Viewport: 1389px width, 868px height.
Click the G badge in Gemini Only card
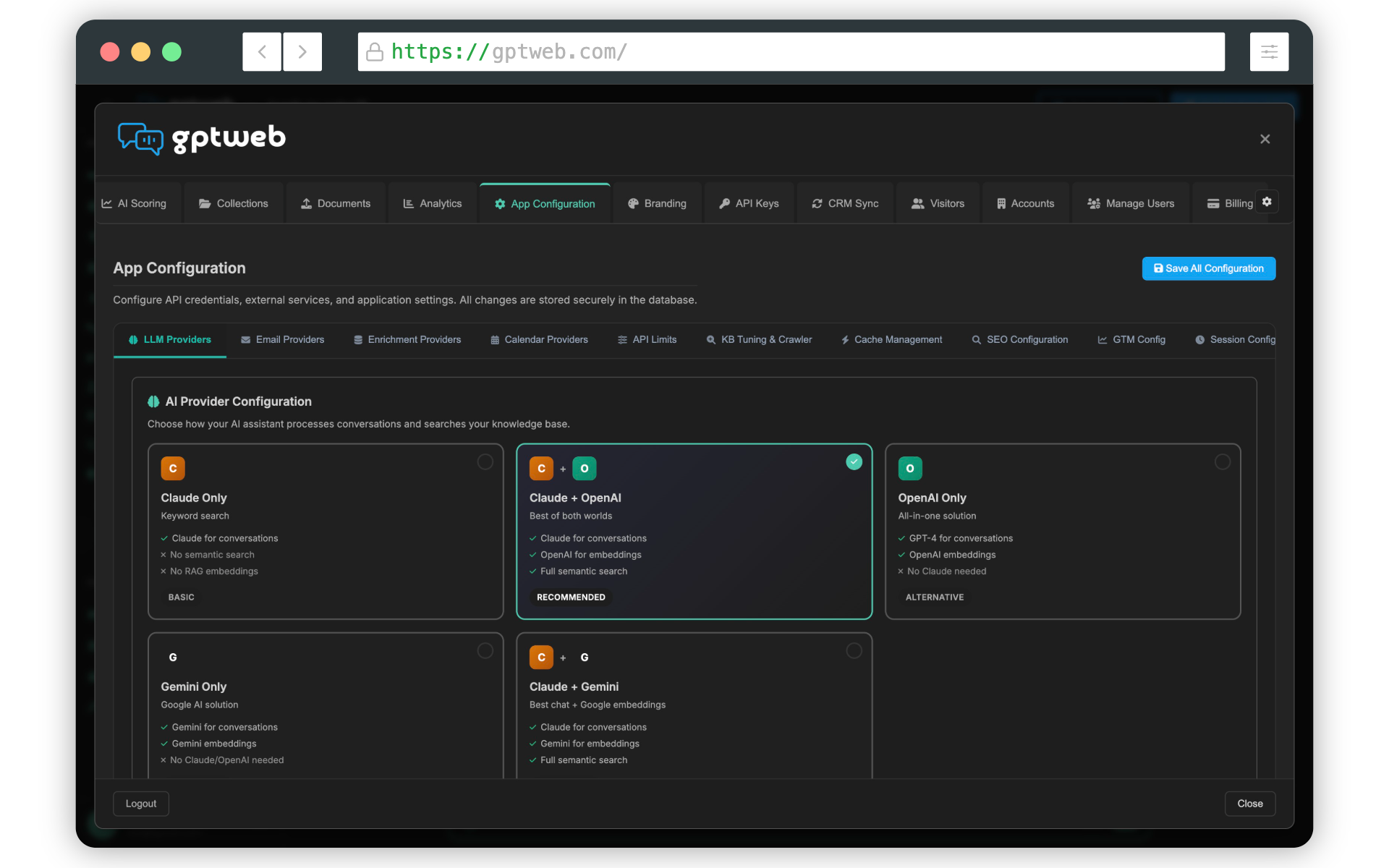coord(173,658)
